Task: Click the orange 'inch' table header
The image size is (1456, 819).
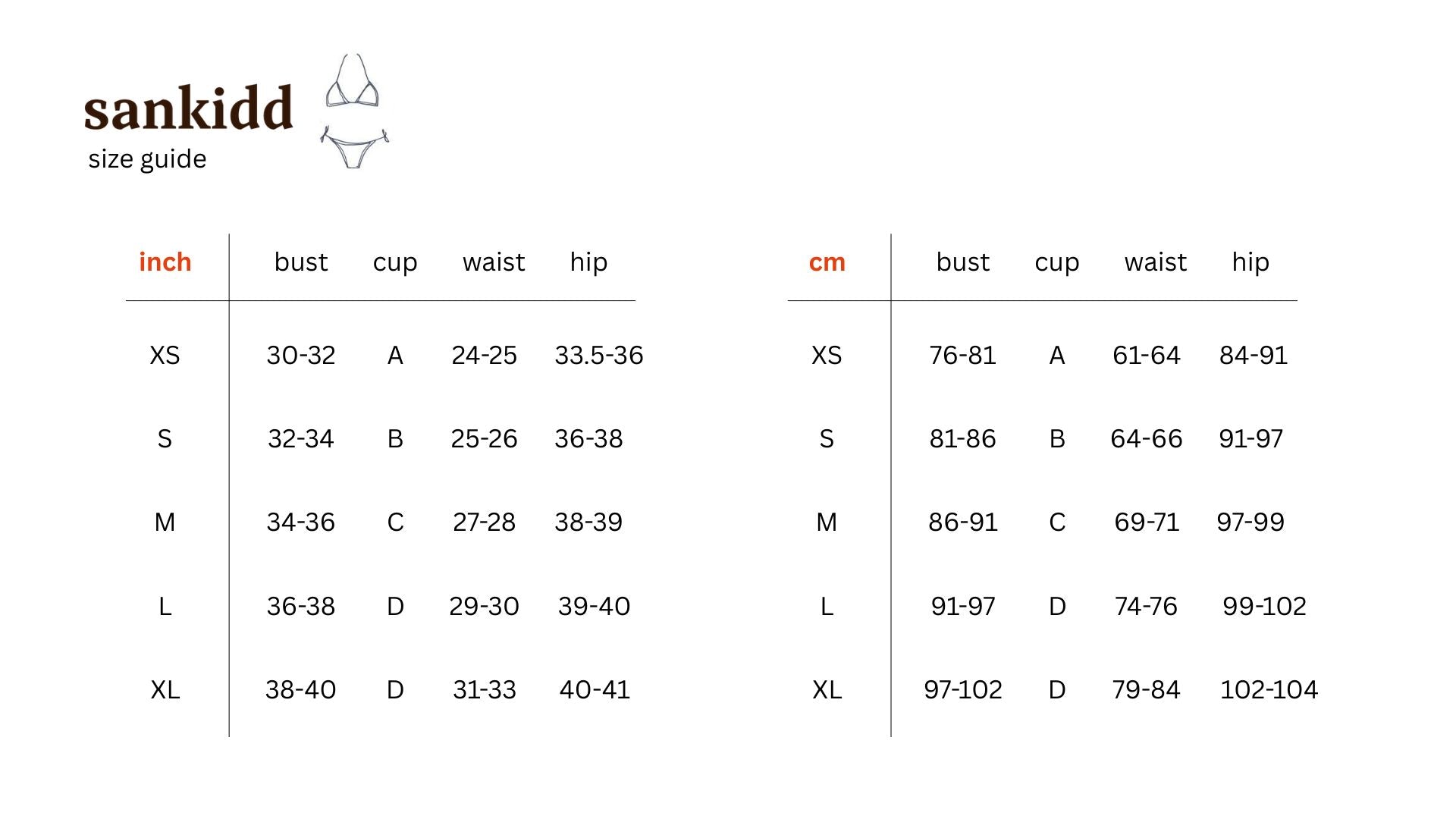Action: (x=165, y=262)
